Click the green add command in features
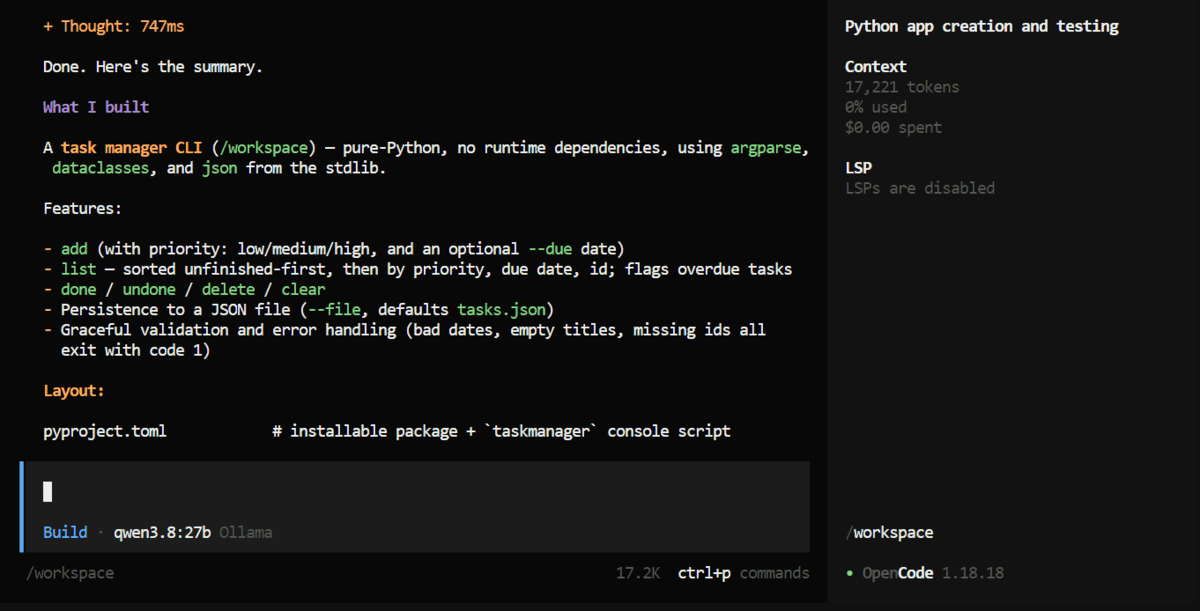This screenshot has height=611, width=1200. (74, 248)
